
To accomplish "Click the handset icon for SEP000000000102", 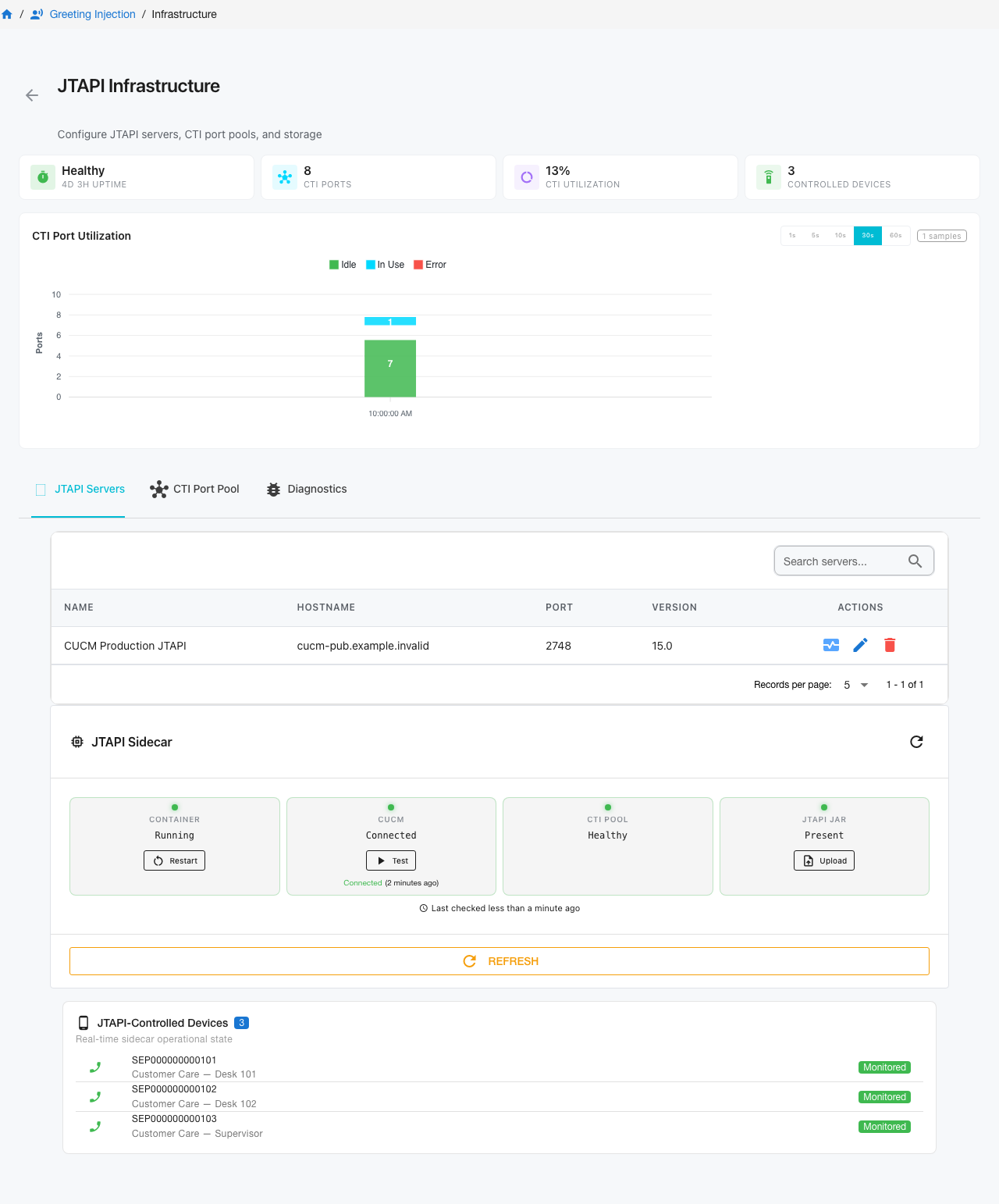I will [x=95, y=1097].
